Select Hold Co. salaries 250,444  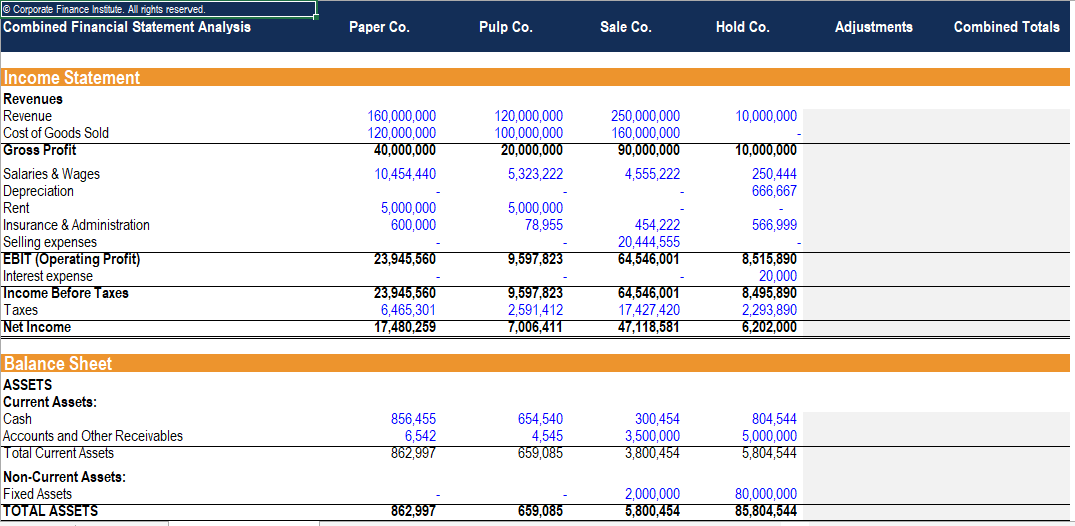click(x=775, y=174)
